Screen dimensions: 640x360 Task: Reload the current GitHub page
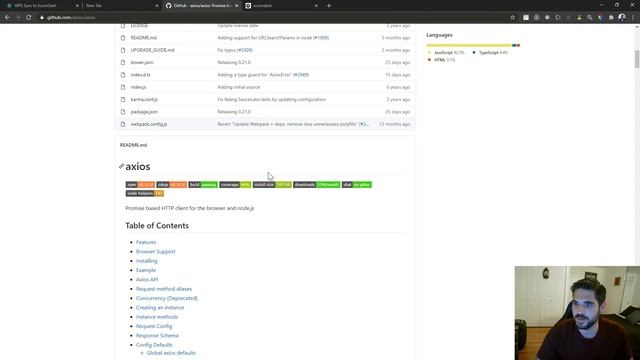(x=29, y=18)
